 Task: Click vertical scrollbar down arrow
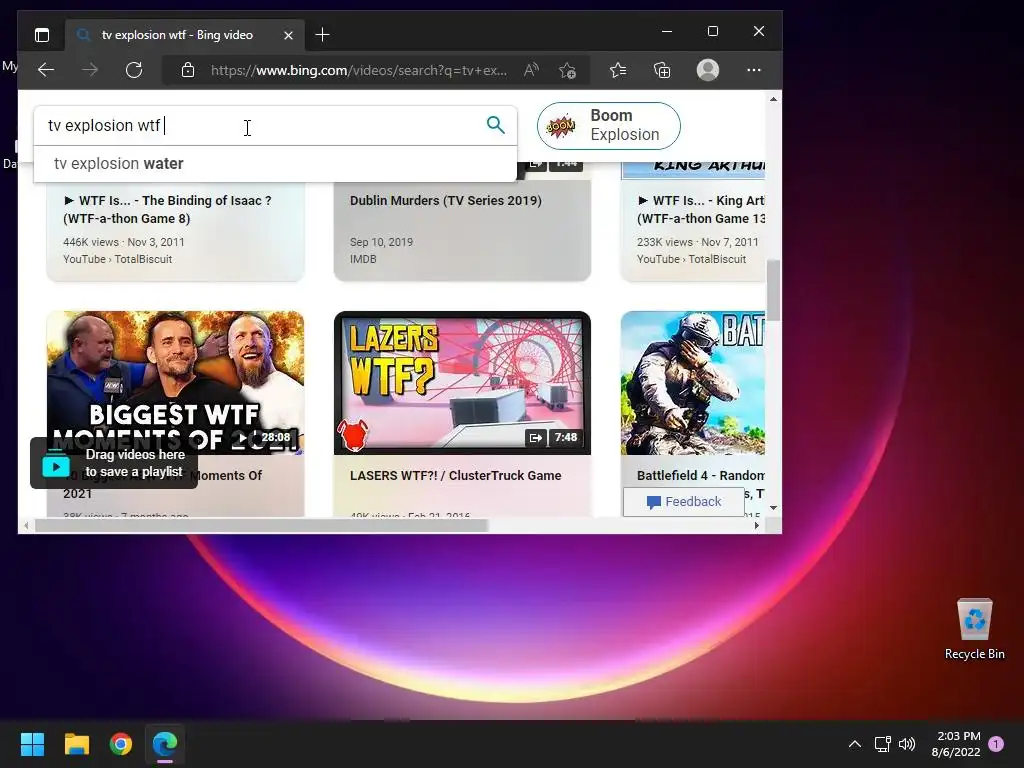point(773,507)
